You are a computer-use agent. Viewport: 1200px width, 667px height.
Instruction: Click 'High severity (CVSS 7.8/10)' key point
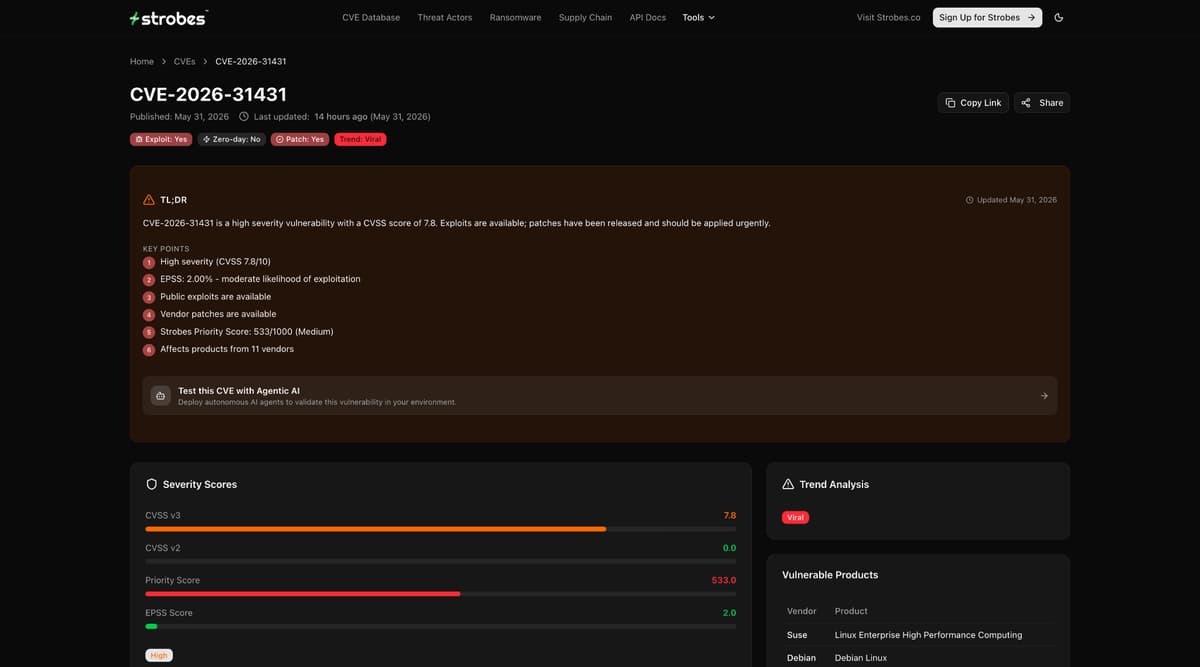pyautogui.click(x=215, y=261)
